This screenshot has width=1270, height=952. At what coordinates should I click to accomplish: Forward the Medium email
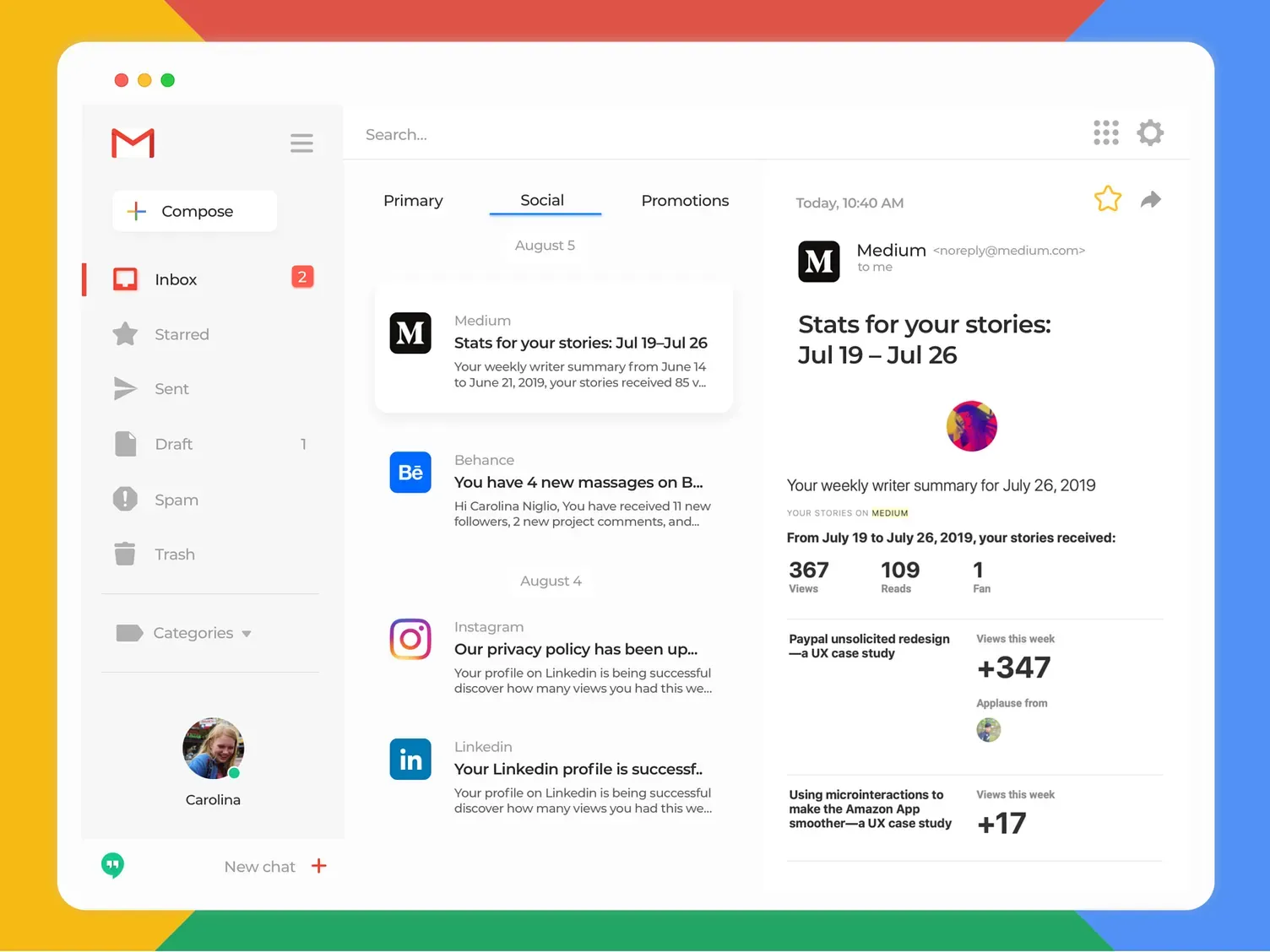point(1150,199)
